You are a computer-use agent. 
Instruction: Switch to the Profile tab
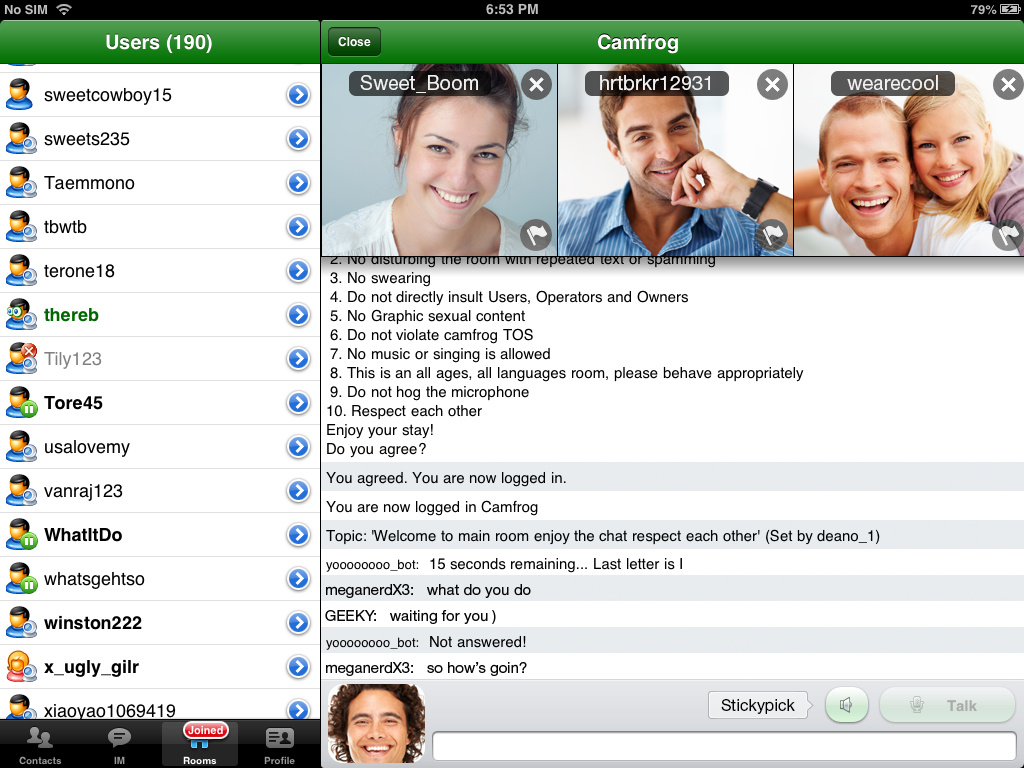(280, 744)
